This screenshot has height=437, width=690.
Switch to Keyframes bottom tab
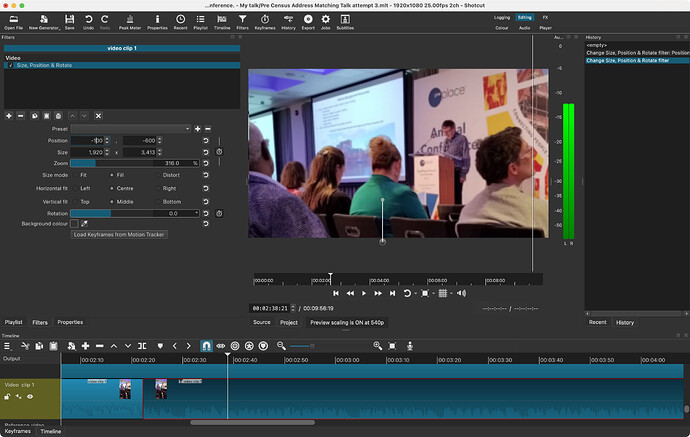pyautogui.click(x=18, y=431)
